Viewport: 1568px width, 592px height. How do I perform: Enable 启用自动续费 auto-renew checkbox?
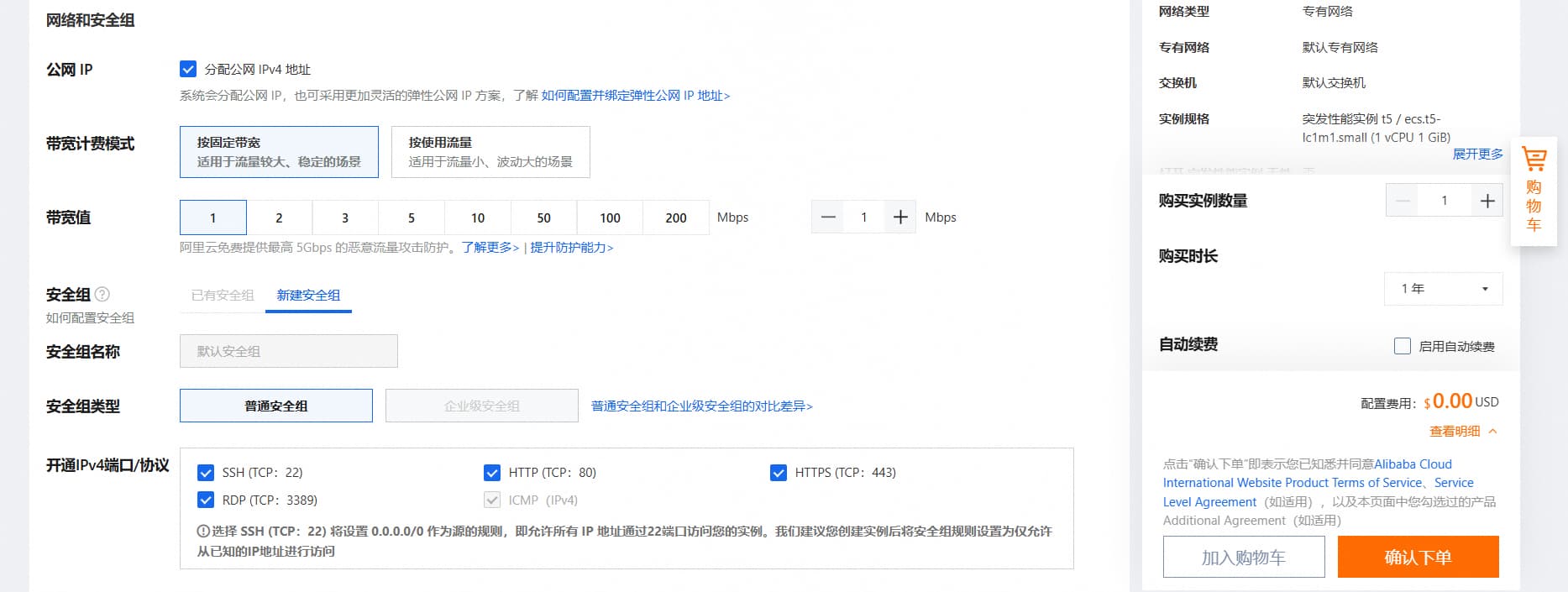click(1402, 346)
